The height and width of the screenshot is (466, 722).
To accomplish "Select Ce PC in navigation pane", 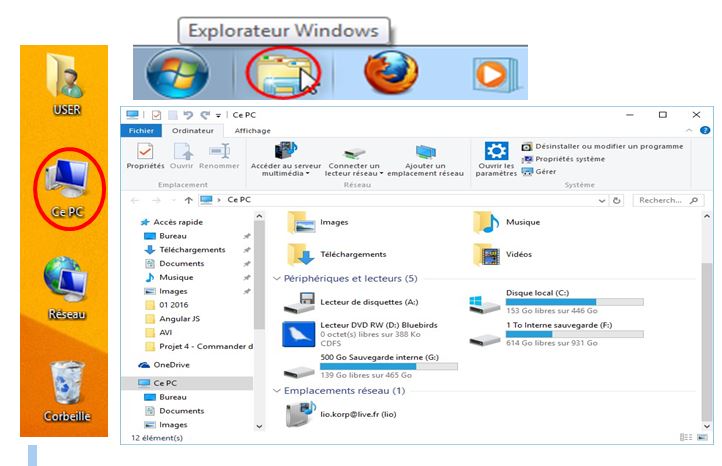I will (x=187, y=383).
